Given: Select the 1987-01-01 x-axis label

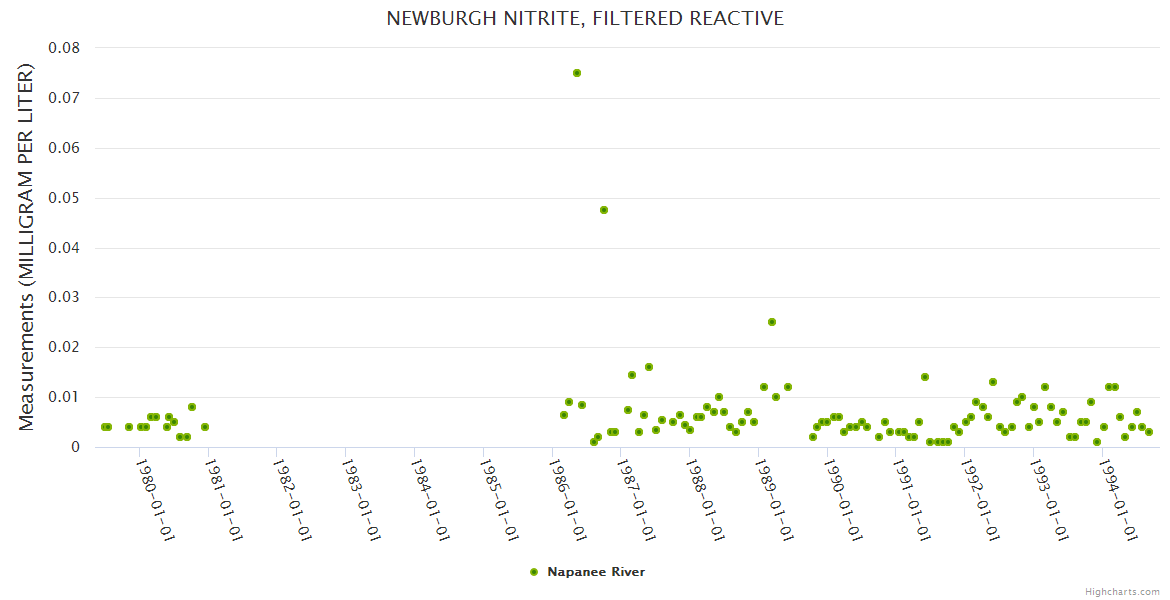Looking at the screenshot, I should pyautogui.click(x=636, y=500).
